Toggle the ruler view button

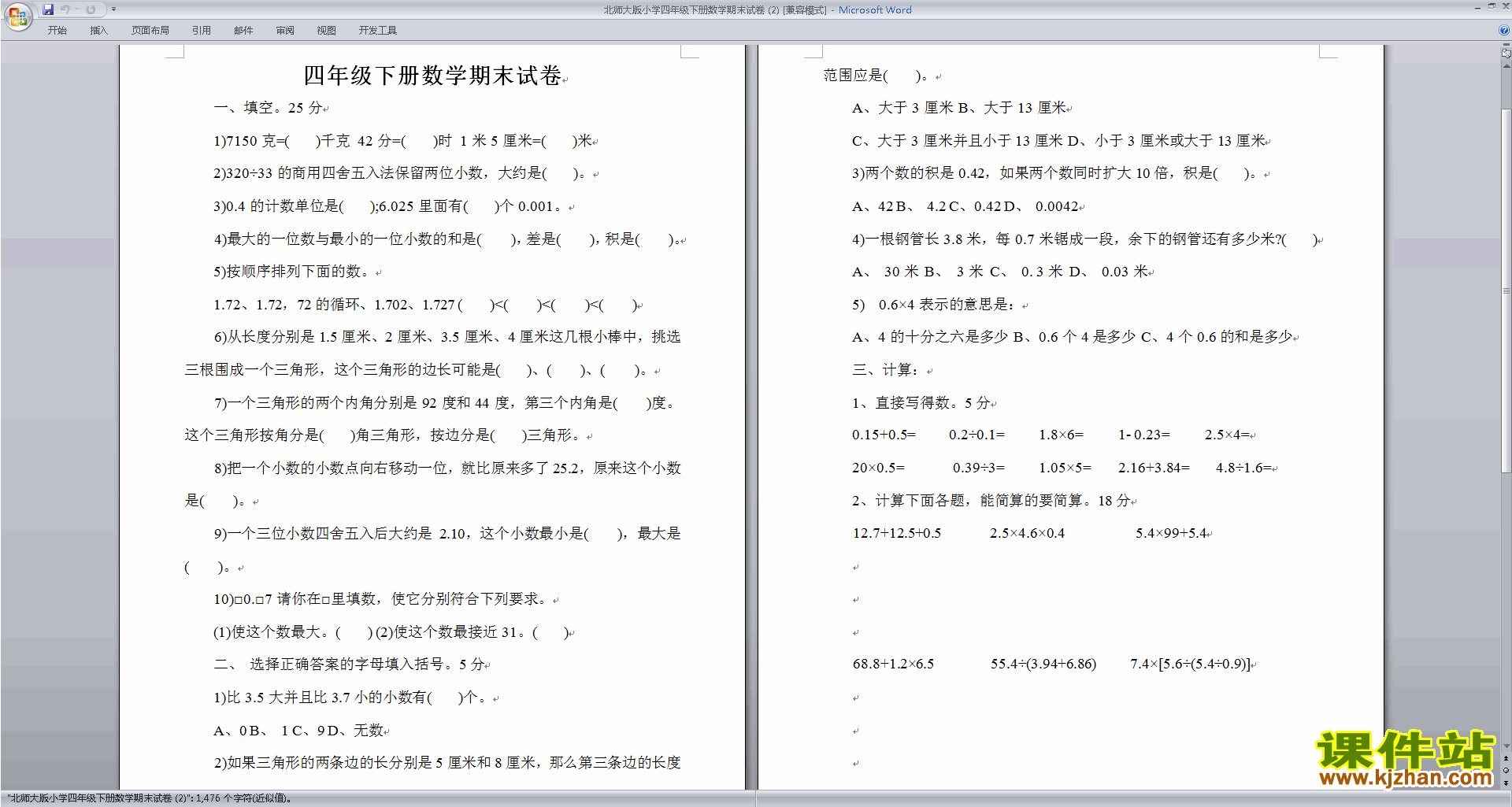[x=1506, y=54]
